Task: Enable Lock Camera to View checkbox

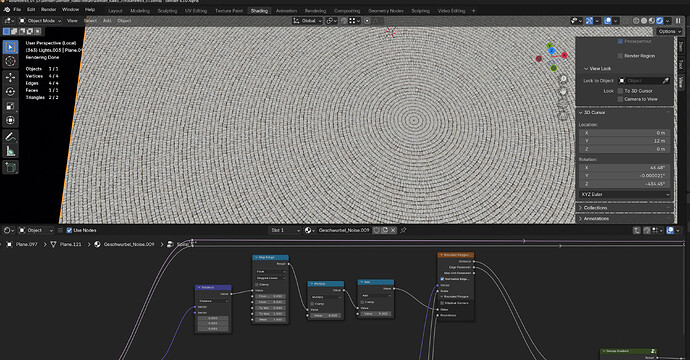Action: (x=620, y=99)
